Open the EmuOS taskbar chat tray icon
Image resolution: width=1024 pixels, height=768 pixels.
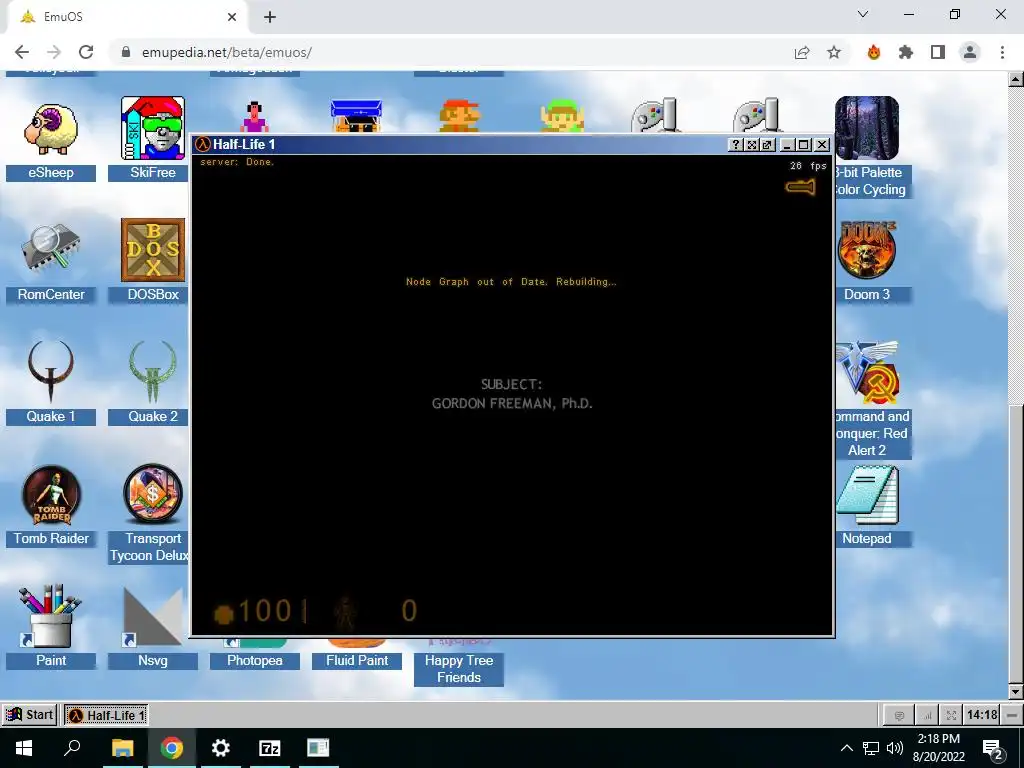click(899, 715)
